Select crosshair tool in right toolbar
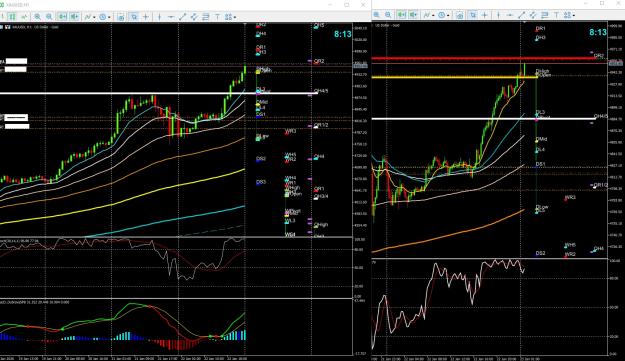 tap(485, 15)
